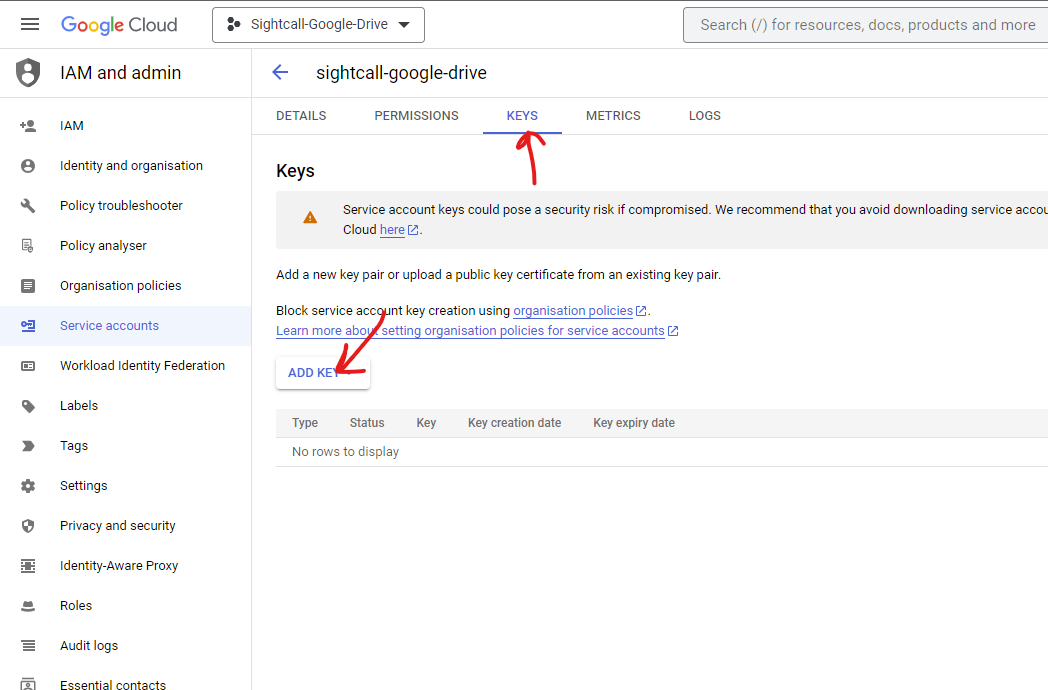Click the Key creation date column header

(514, 423)
